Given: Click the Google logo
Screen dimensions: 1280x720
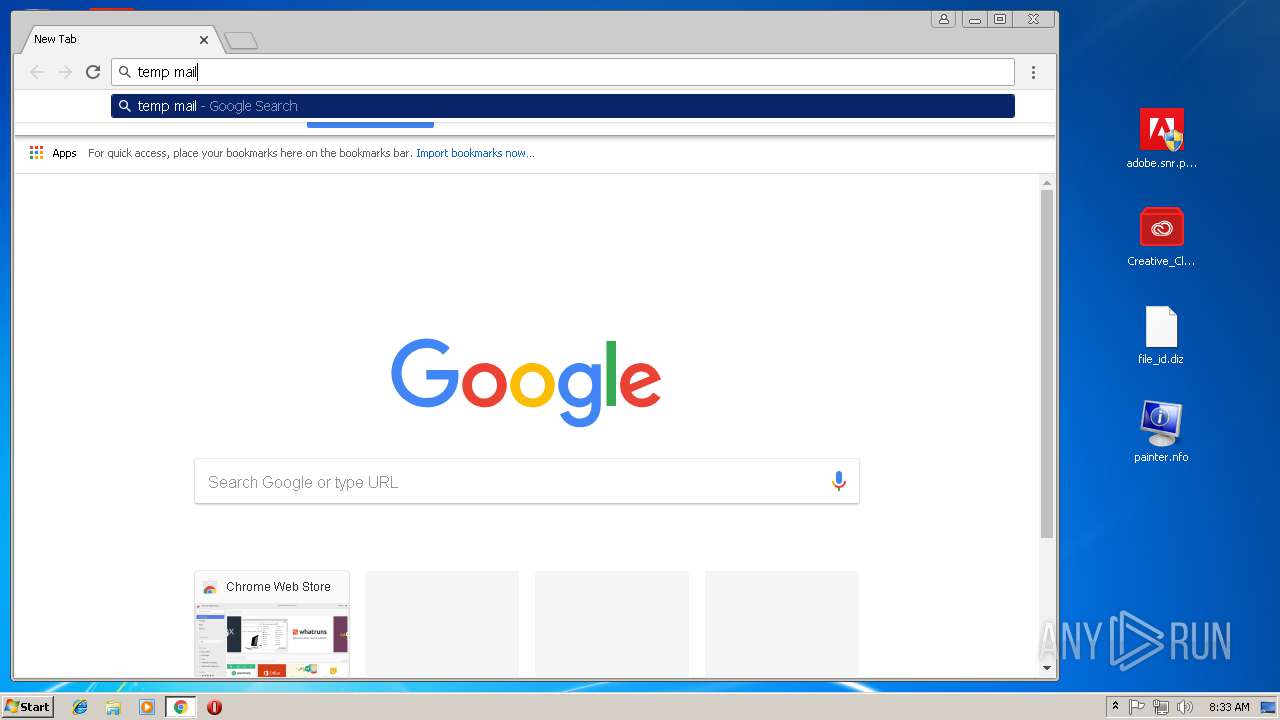Looking at the screenshot, I should coord(526,382).
